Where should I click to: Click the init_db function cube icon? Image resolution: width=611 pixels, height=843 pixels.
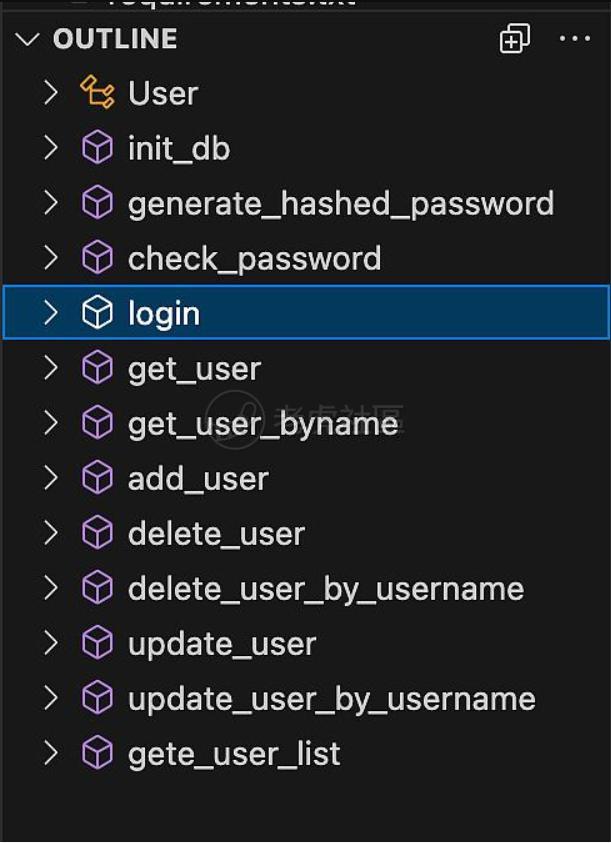click(97, 149)
